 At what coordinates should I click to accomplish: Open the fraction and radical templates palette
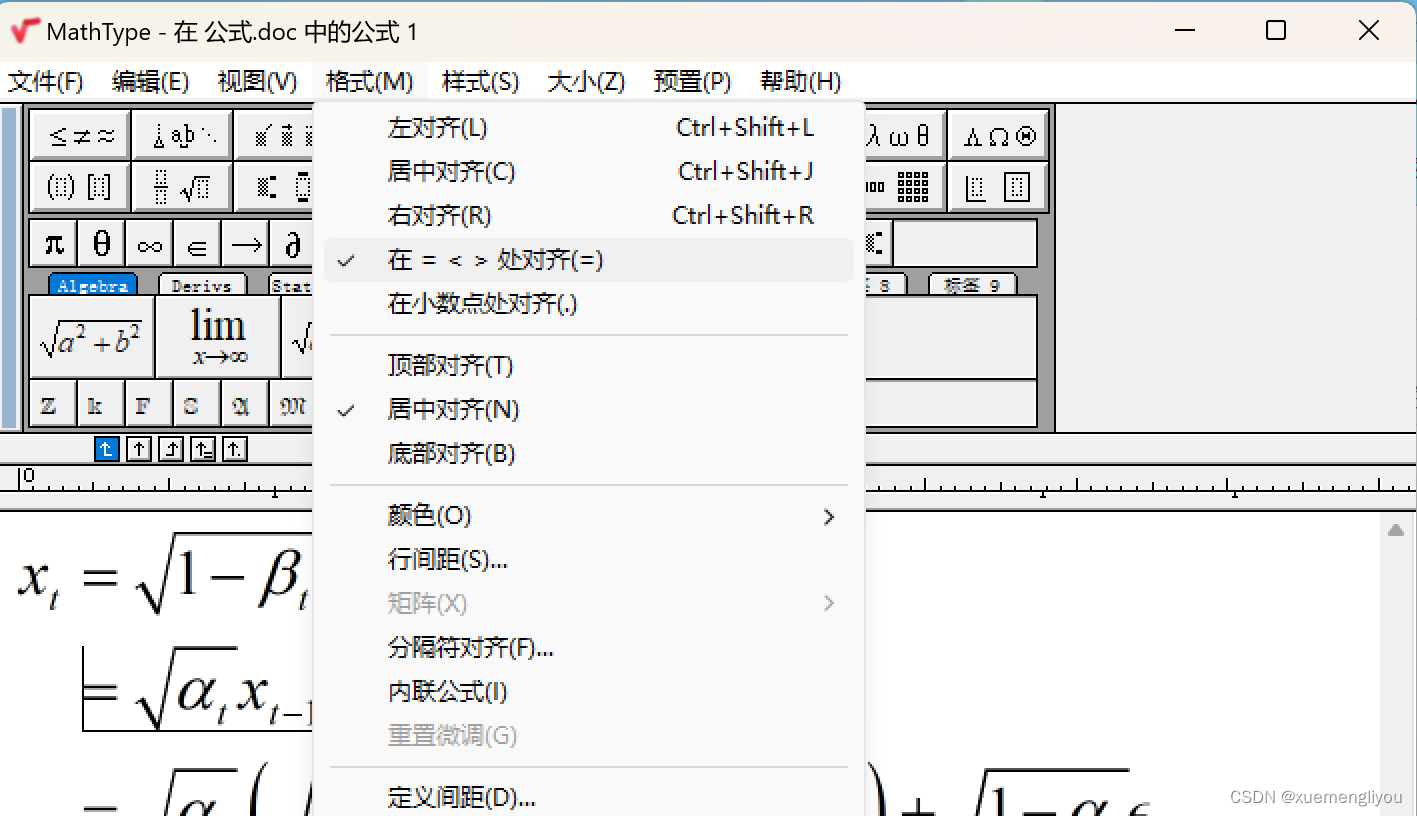pyautogui.click(x=182, y=187)
